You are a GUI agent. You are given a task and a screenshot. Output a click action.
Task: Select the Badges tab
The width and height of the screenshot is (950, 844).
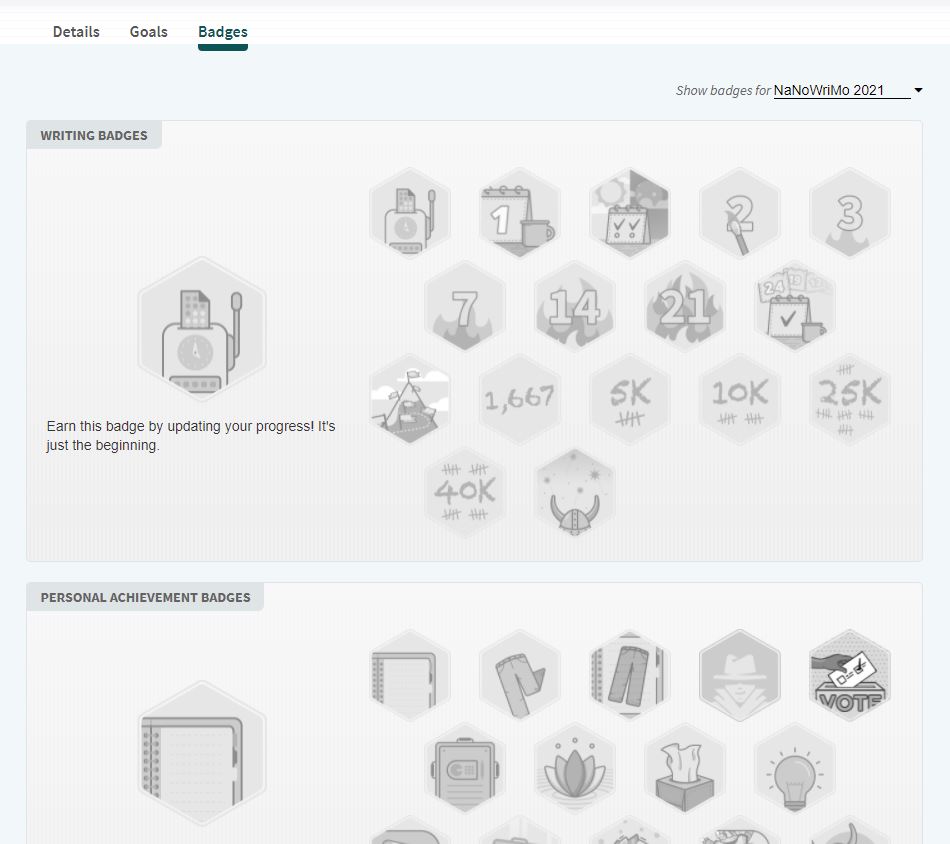222,31
